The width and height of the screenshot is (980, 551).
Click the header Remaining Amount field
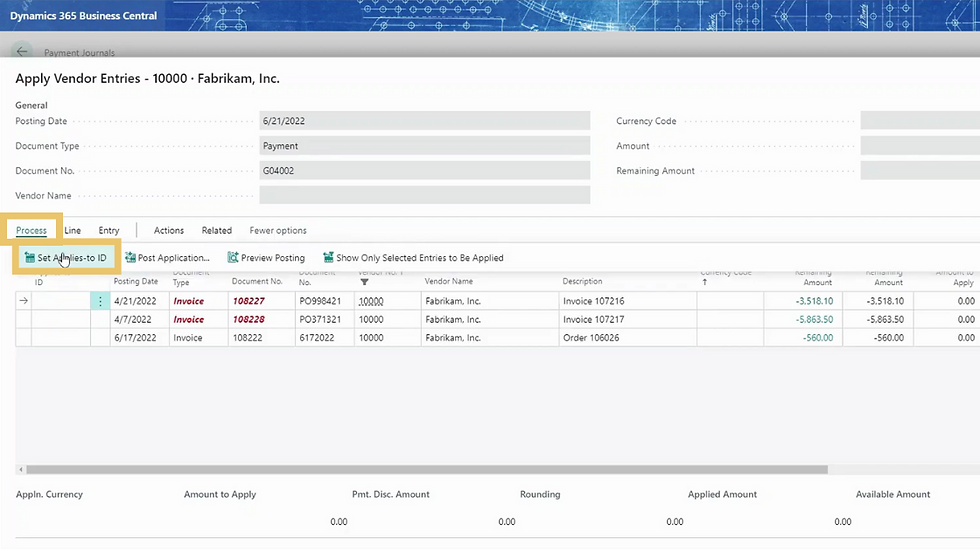point(920,171)
